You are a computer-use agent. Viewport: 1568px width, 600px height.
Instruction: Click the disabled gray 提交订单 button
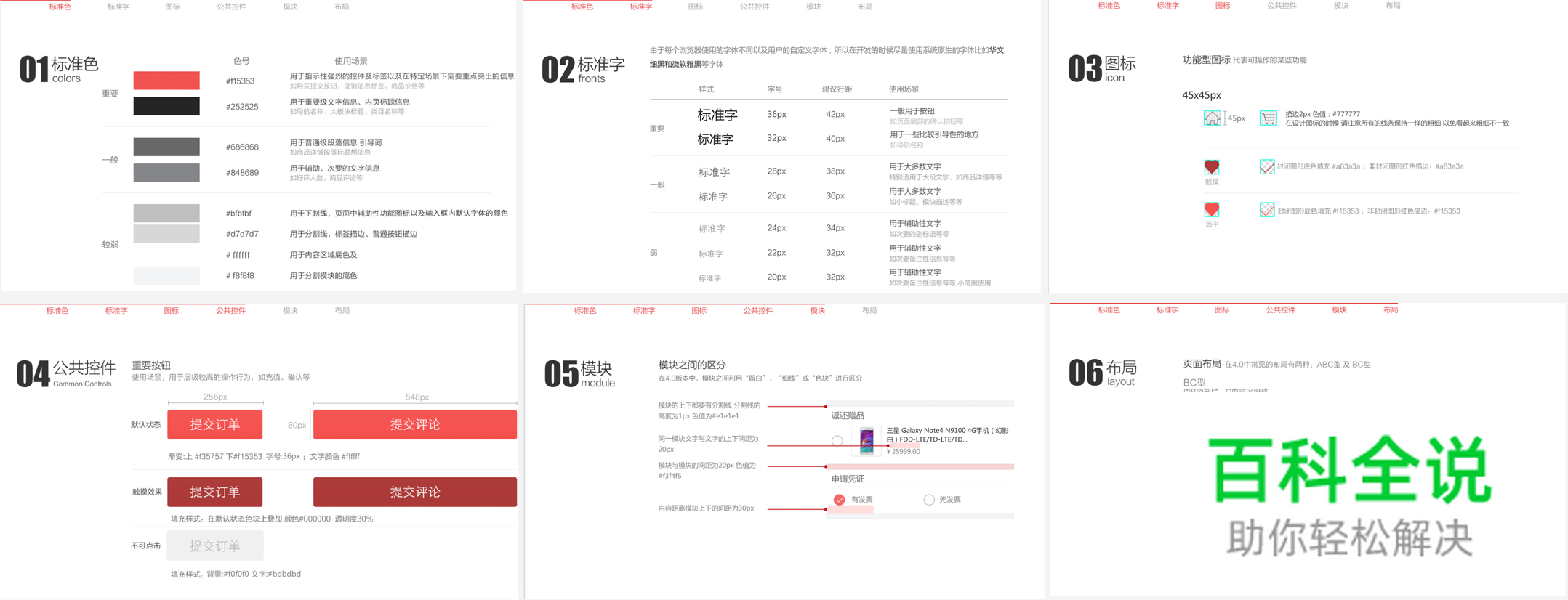[215, 546]
